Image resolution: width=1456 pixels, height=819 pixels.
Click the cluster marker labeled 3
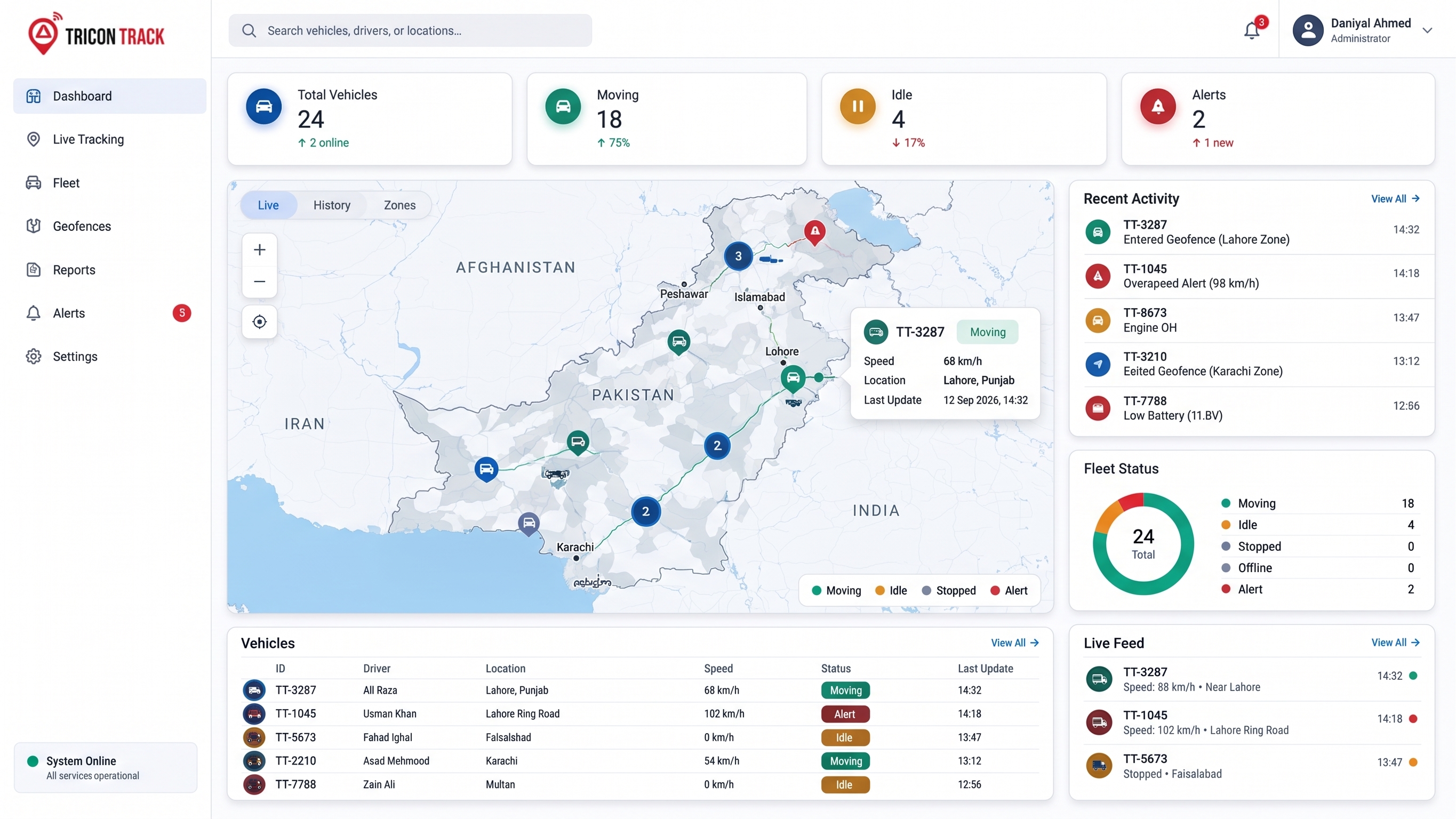(738, 256)
